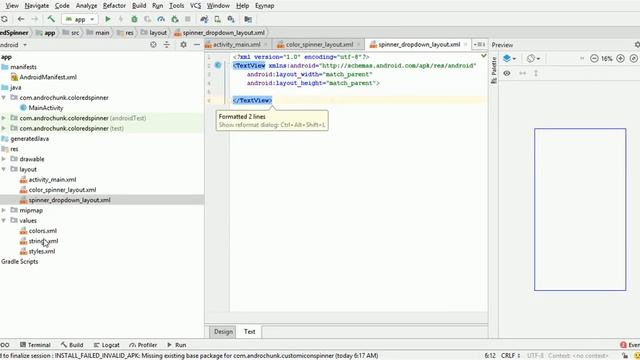Screen dimensions: 640x360
Task: Expand the coloredspinner (test) package
Action: pyautogui.click(x=4, y=128)
